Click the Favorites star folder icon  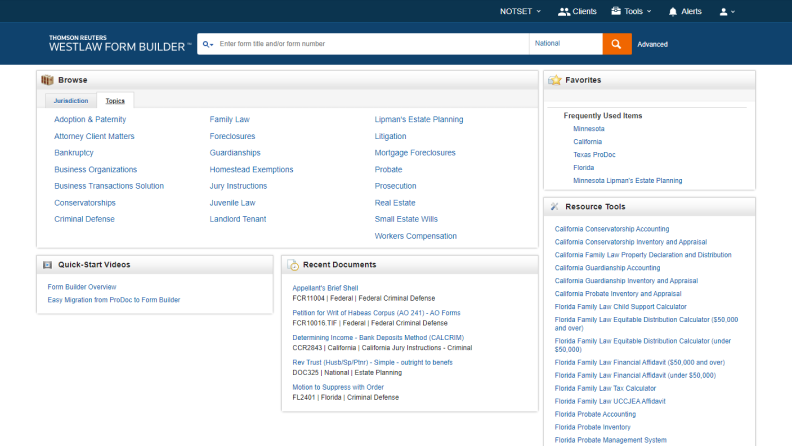(554, 79)
